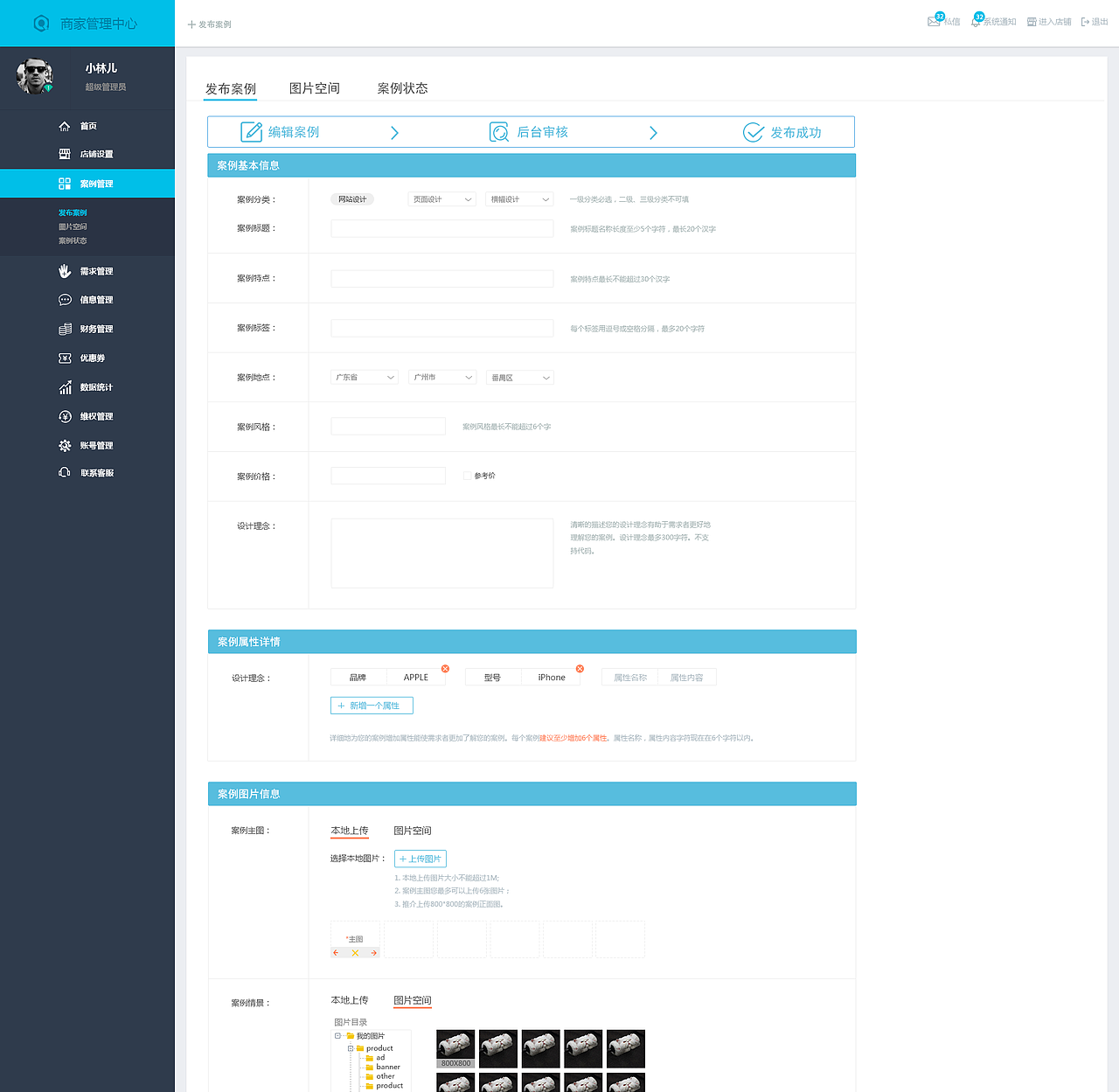The height and width of the screenshot is (1092, 1119).
Task: Open the 广州市 city dropdown
Action: [x=442, y=378]
